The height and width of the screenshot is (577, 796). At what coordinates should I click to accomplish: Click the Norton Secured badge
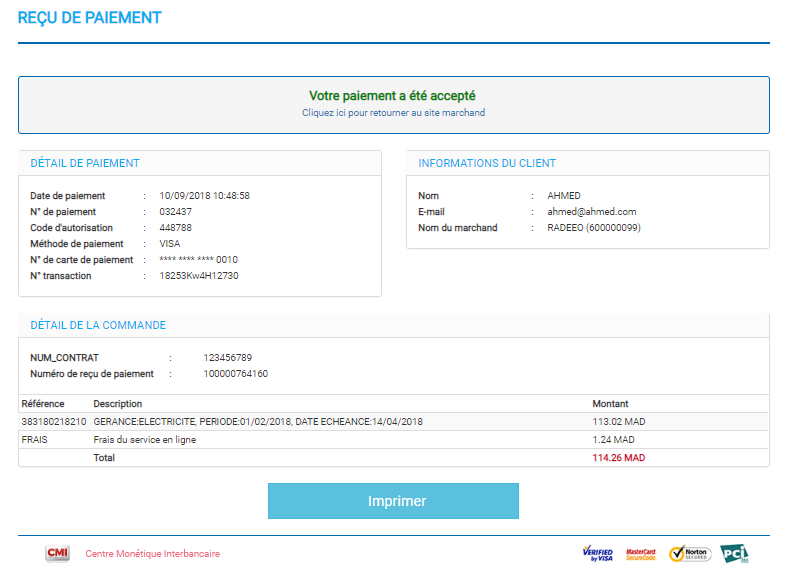click(689, 554)
